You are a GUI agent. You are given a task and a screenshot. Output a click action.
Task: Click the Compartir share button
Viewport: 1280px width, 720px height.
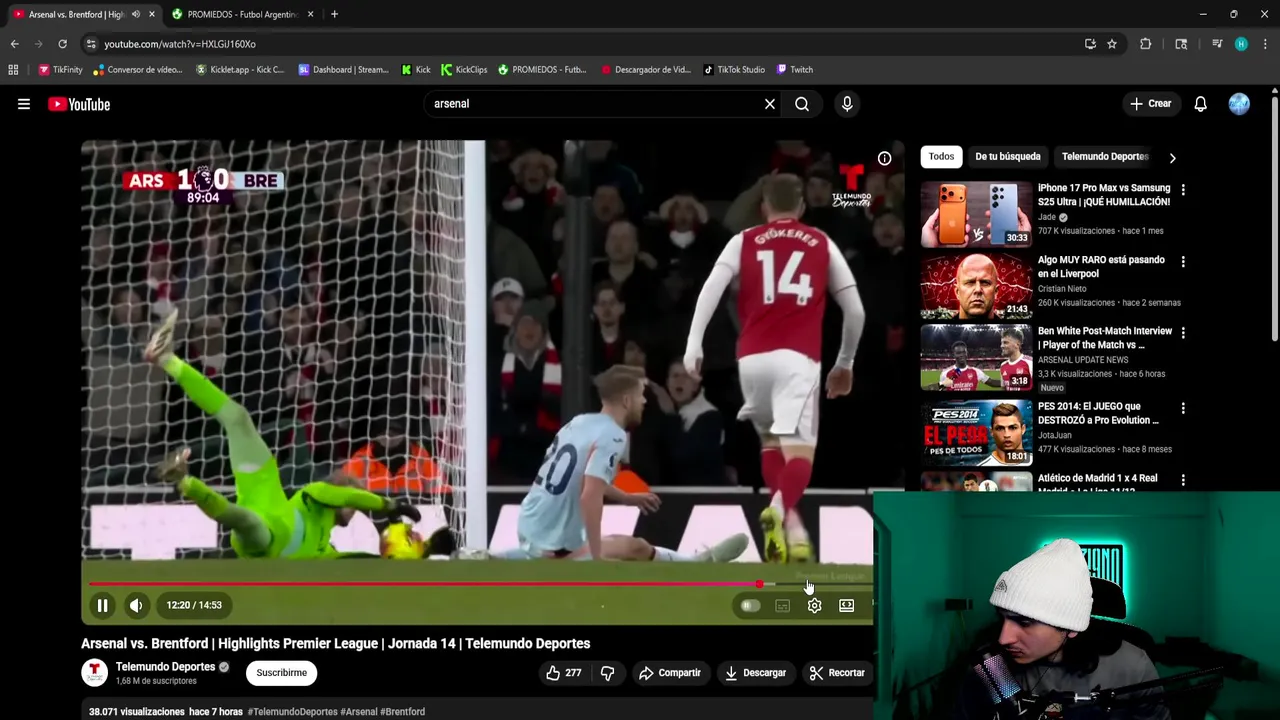pyautogui.click(x=670, y=673)
